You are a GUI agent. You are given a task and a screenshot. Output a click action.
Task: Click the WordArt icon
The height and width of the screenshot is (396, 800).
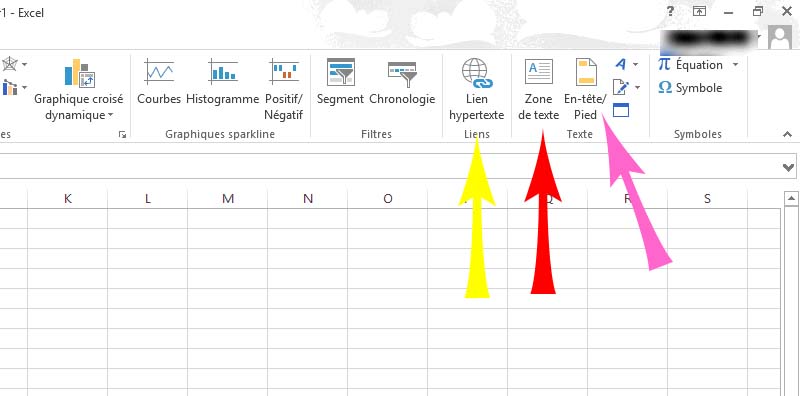tap(620, 64)
